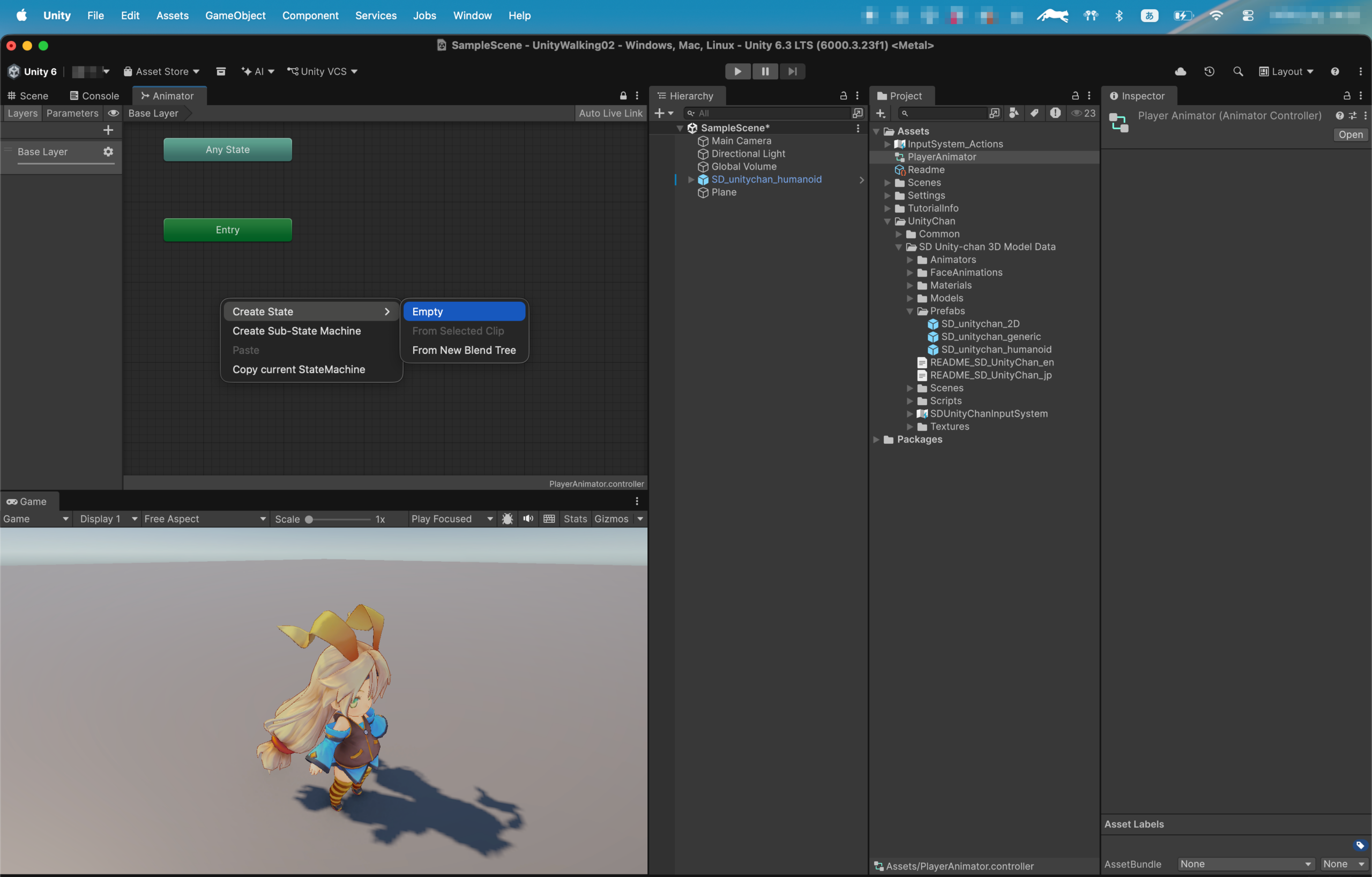Collapse the Prefabs folder
The width and height of the screenshot is (1372, 877).
pos(909,311)
